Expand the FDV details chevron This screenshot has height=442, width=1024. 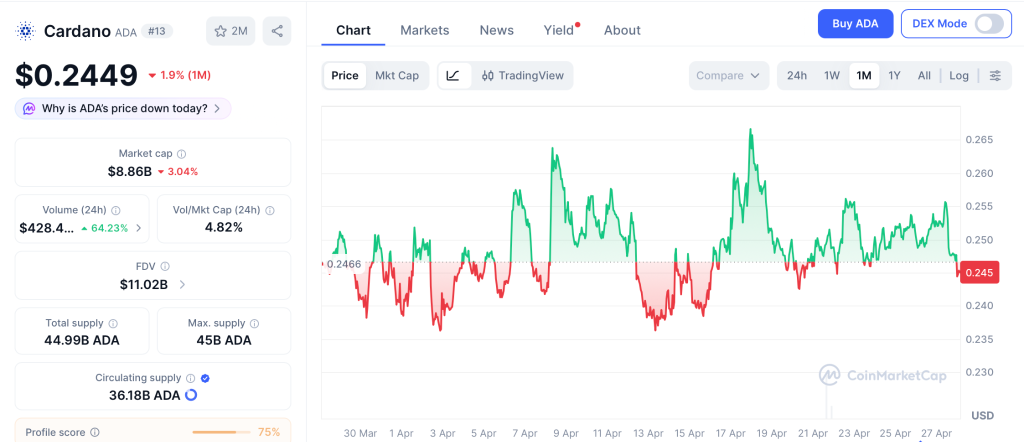pos(182,284)
